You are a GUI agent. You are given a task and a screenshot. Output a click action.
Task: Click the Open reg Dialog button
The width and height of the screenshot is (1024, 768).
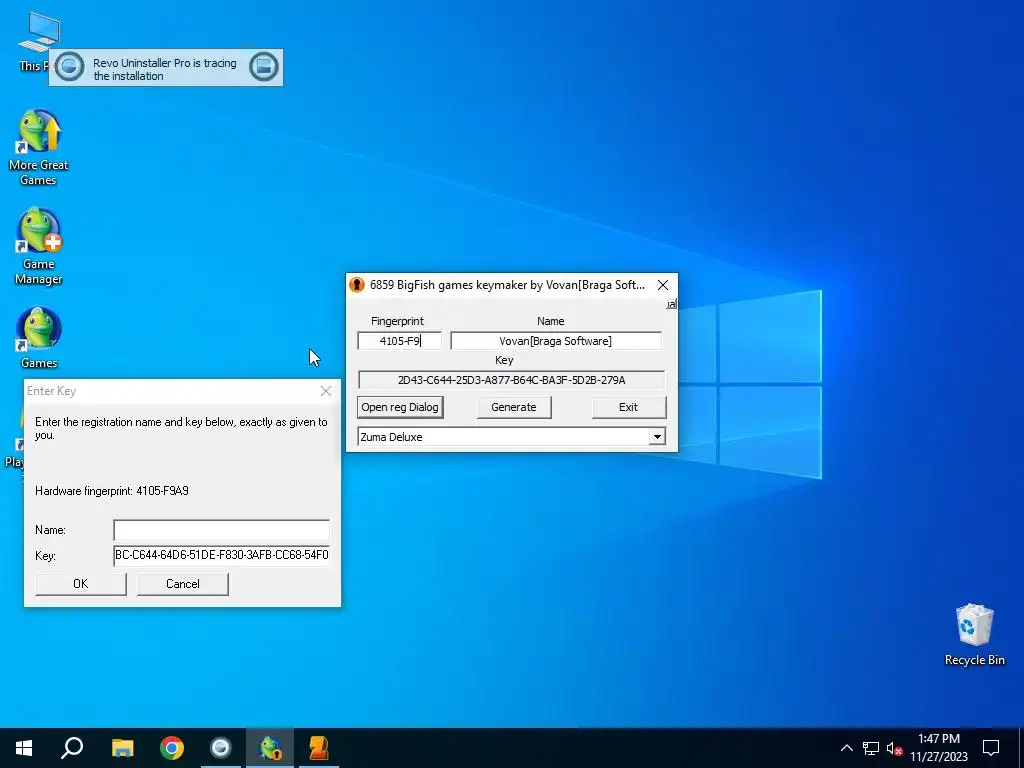tap(400, 407)
